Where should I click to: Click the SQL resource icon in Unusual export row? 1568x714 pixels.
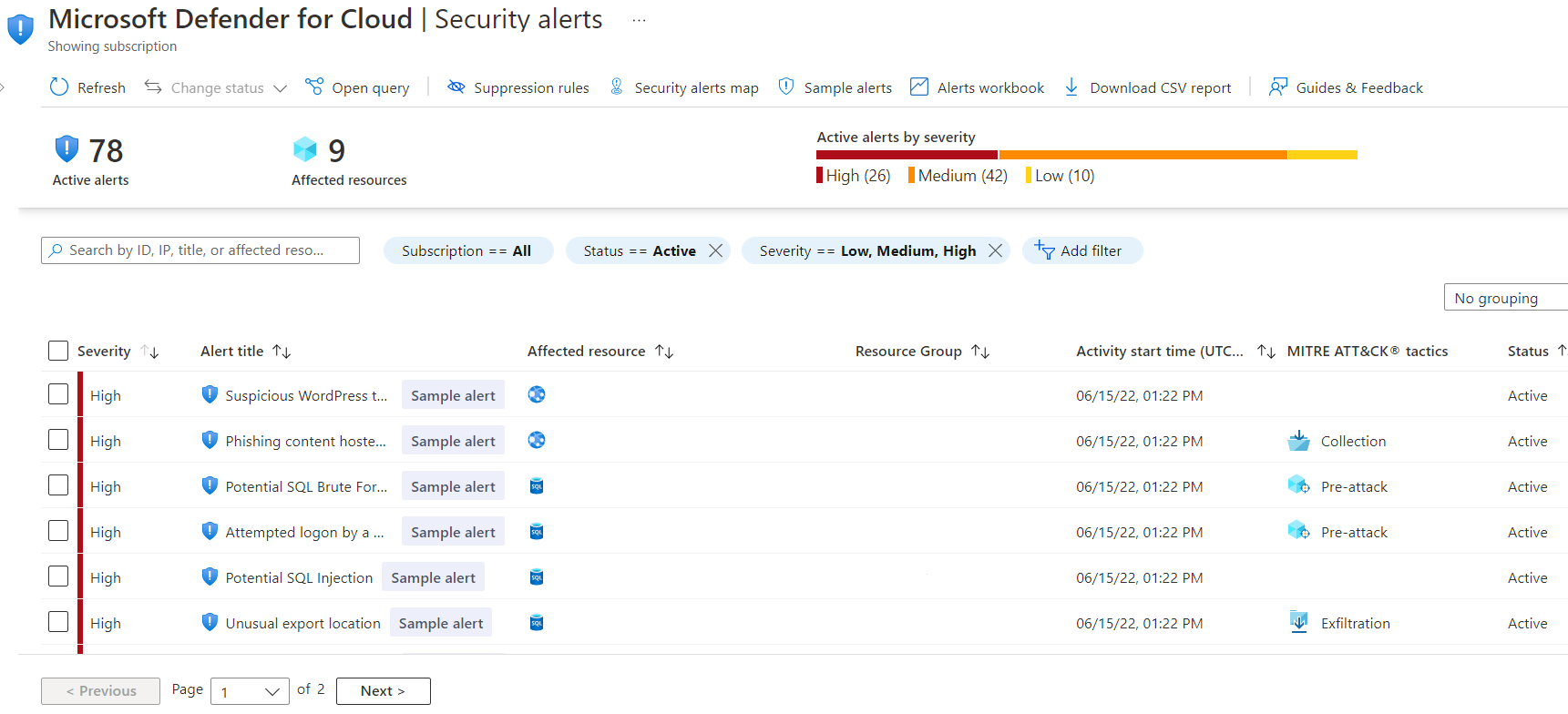(537, 623)
